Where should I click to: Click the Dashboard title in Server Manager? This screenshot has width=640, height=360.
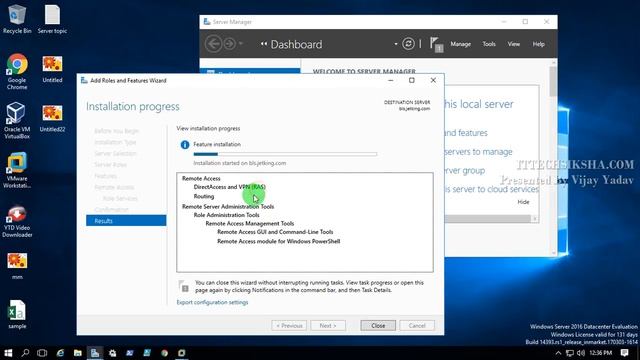pos(296,44)
